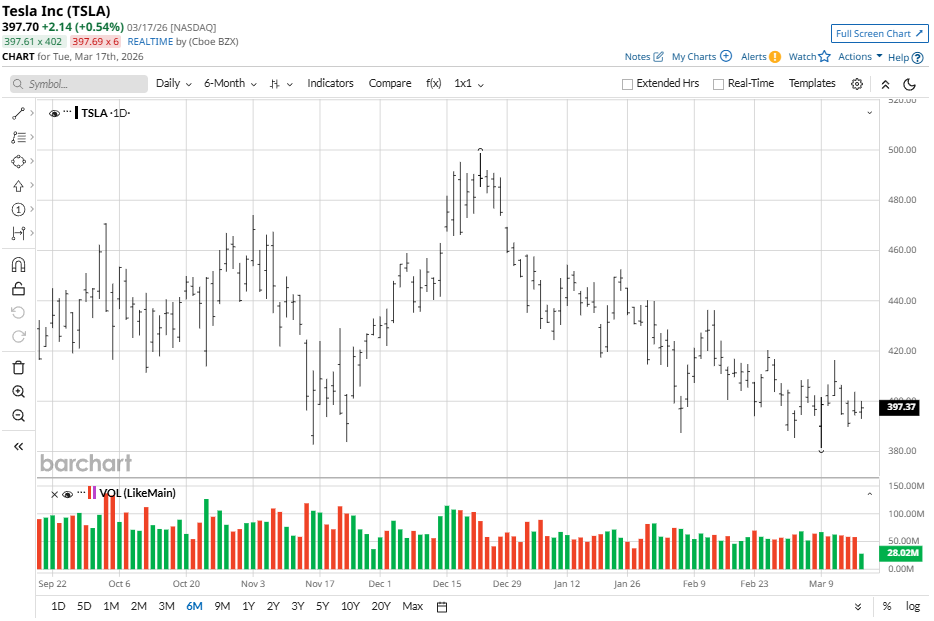
Task: Open the chart settings gear
Action: click(856, 84)
